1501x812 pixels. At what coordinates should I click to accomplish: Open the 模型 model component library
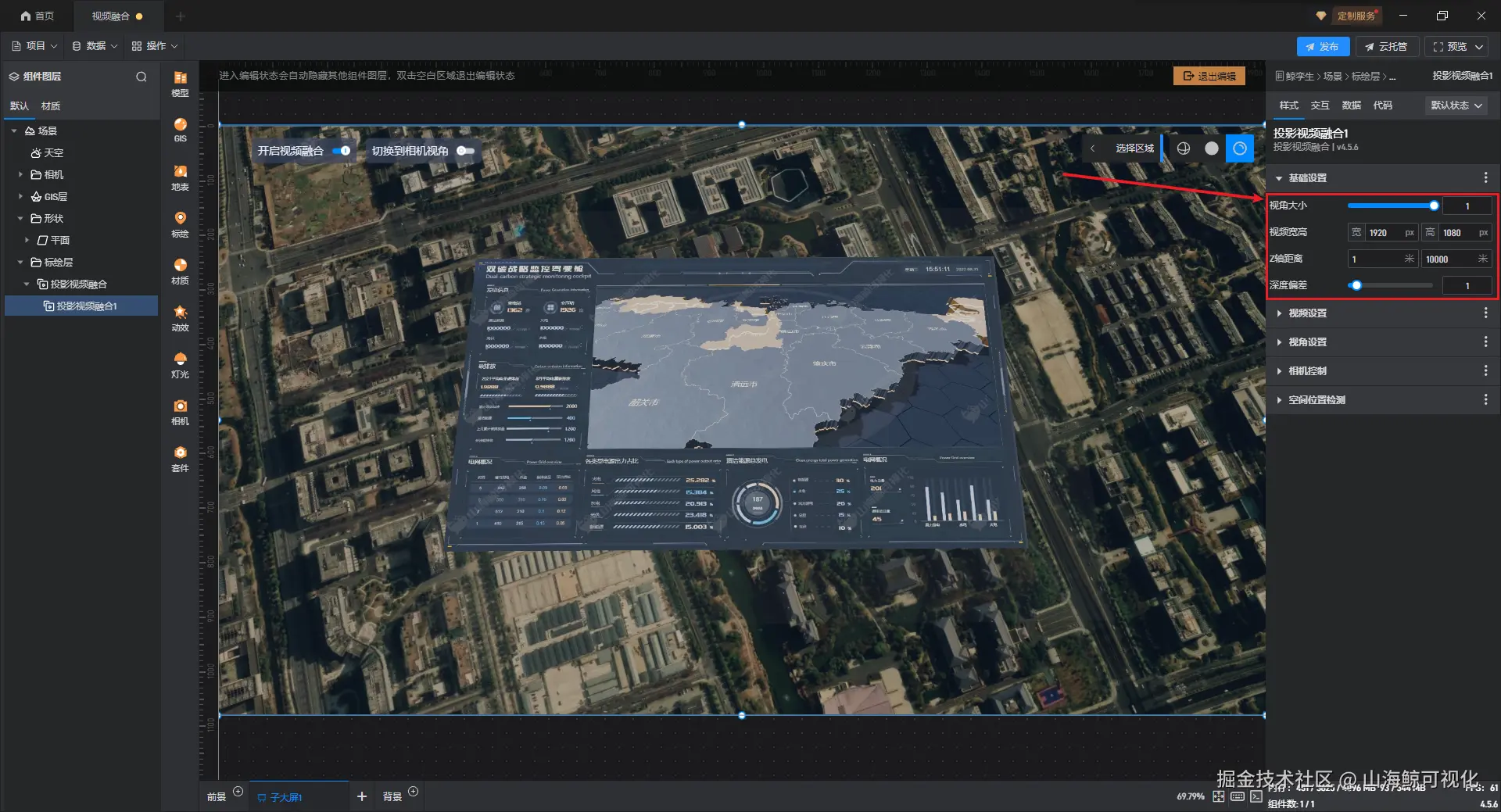pos(180,83)
